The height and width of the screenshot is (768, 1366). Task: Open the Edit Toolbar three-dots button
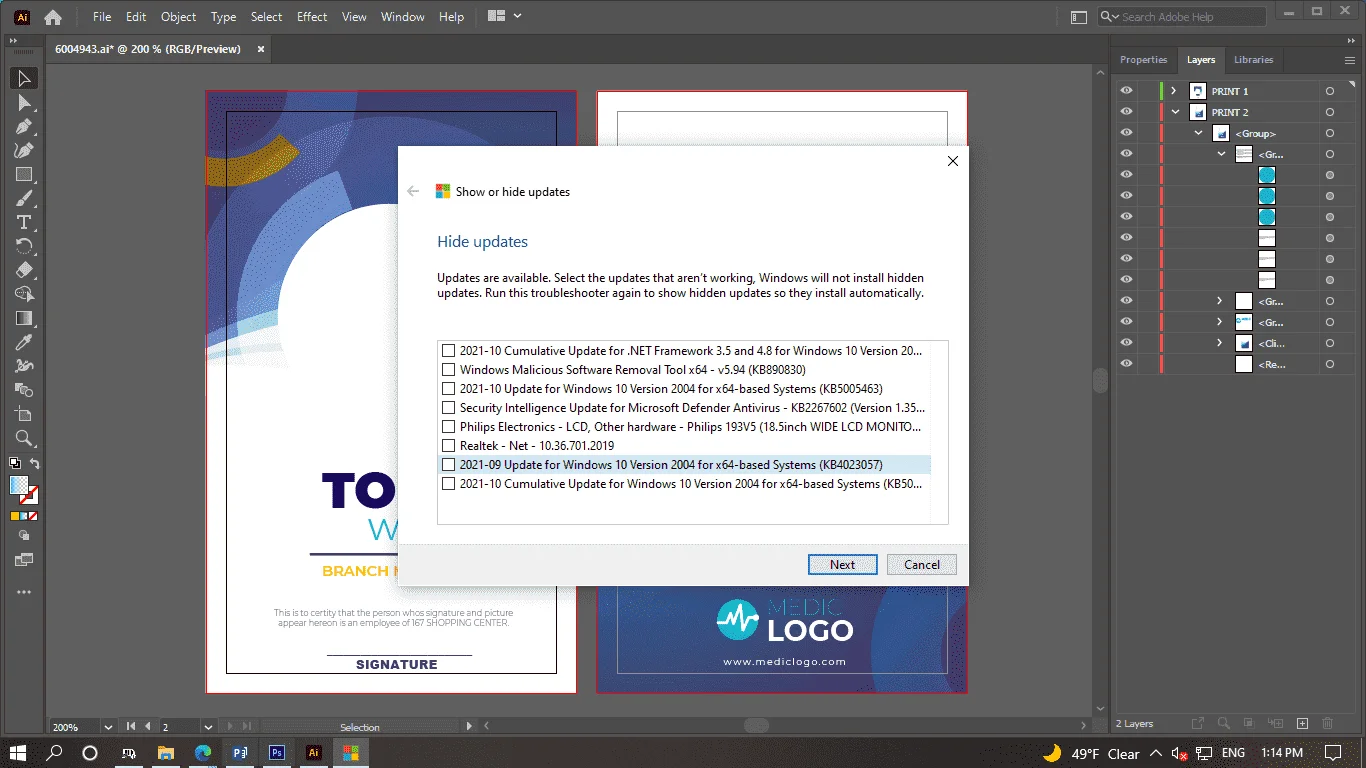click(x=25, y=592)
